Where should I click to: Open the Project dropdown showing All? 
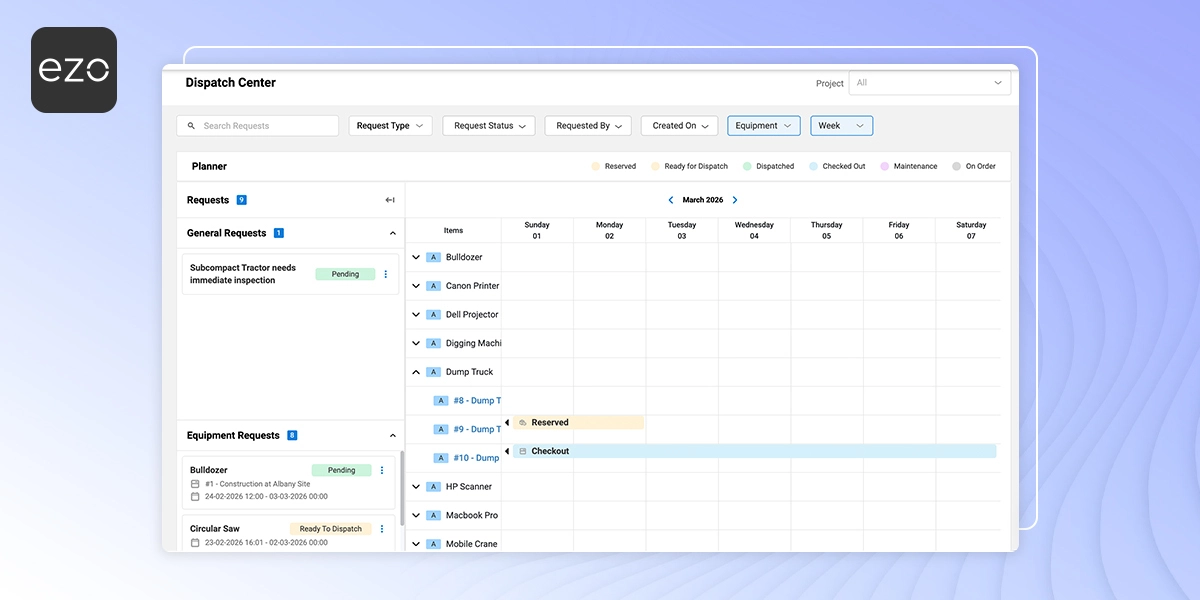929,83
